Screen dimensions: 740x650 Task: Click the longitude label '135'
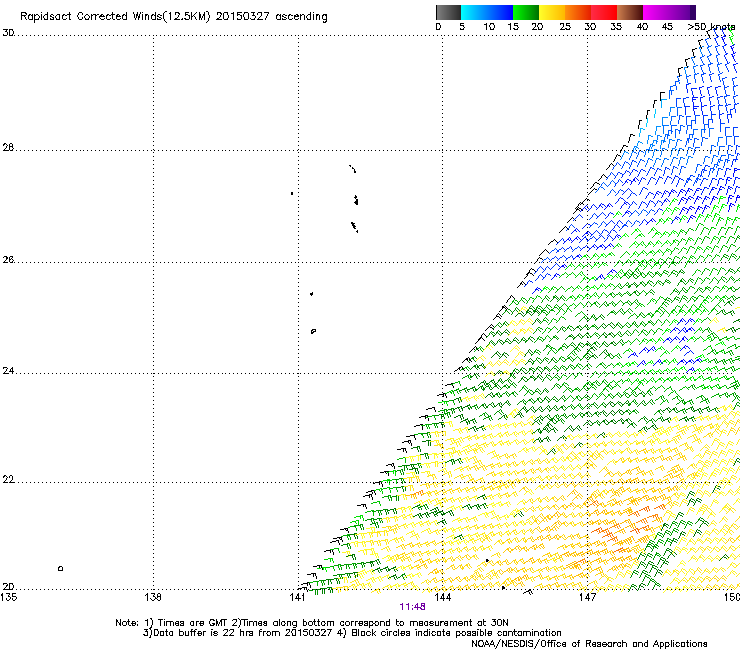click(x=8, y=597)
